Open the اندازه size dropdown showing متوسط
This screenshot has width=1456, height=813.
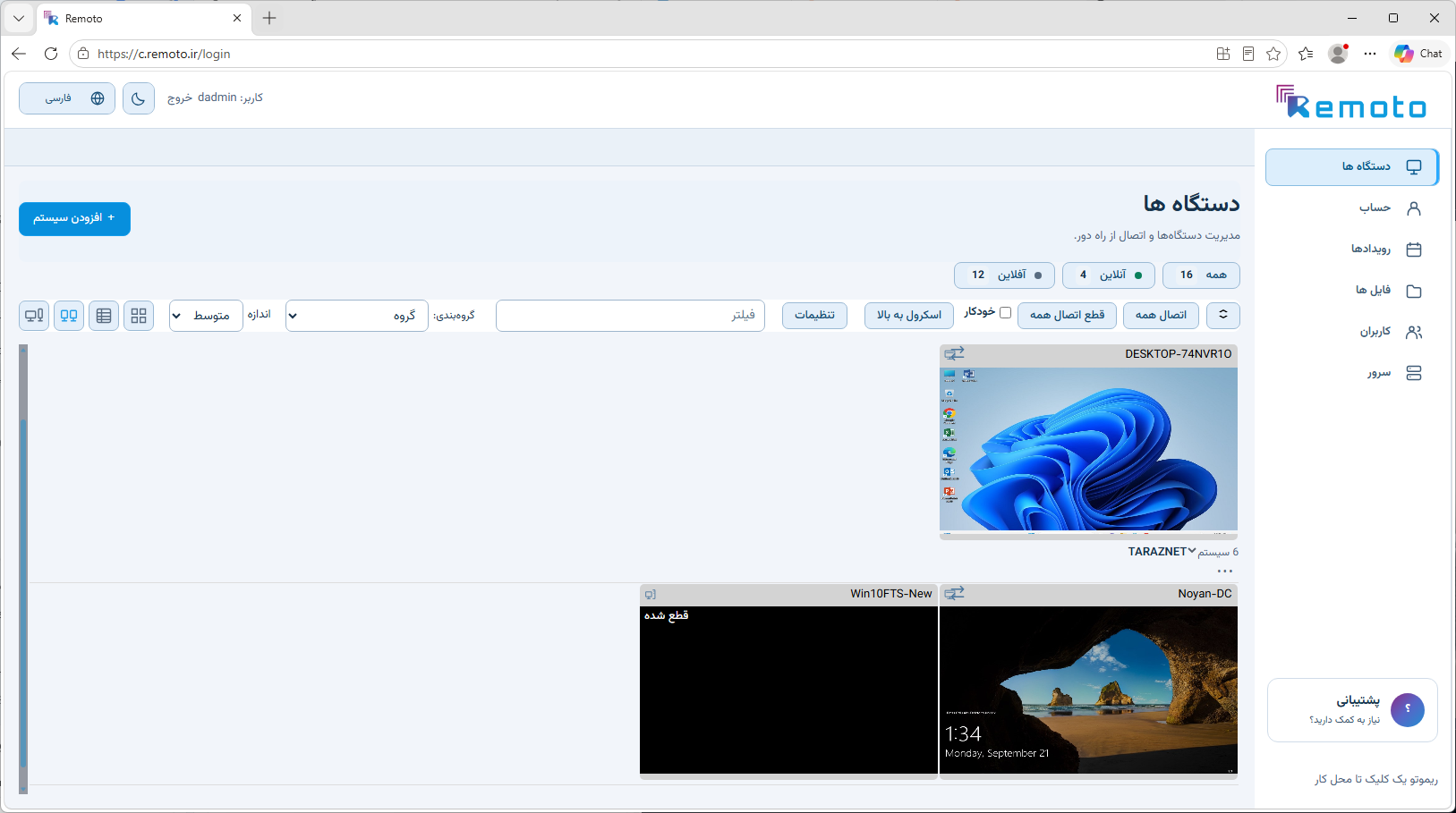[206, 315]
